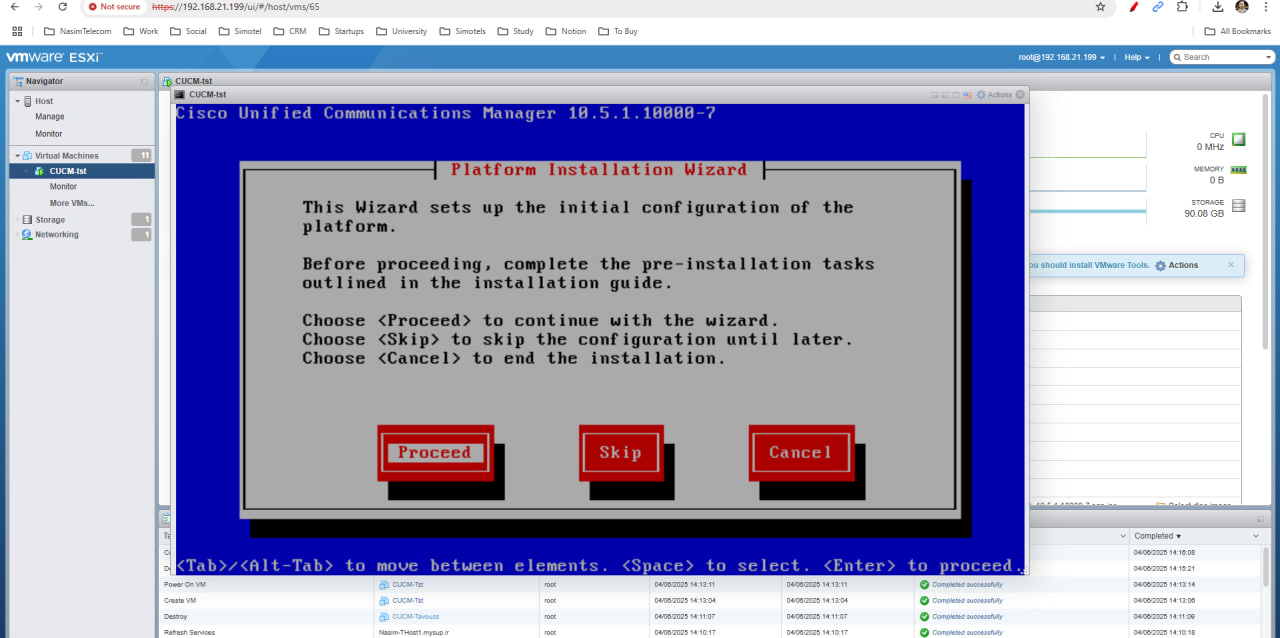Open the browser Extensions puzzle icon
The image size is (1280, 638).
tap(1183, 7)
